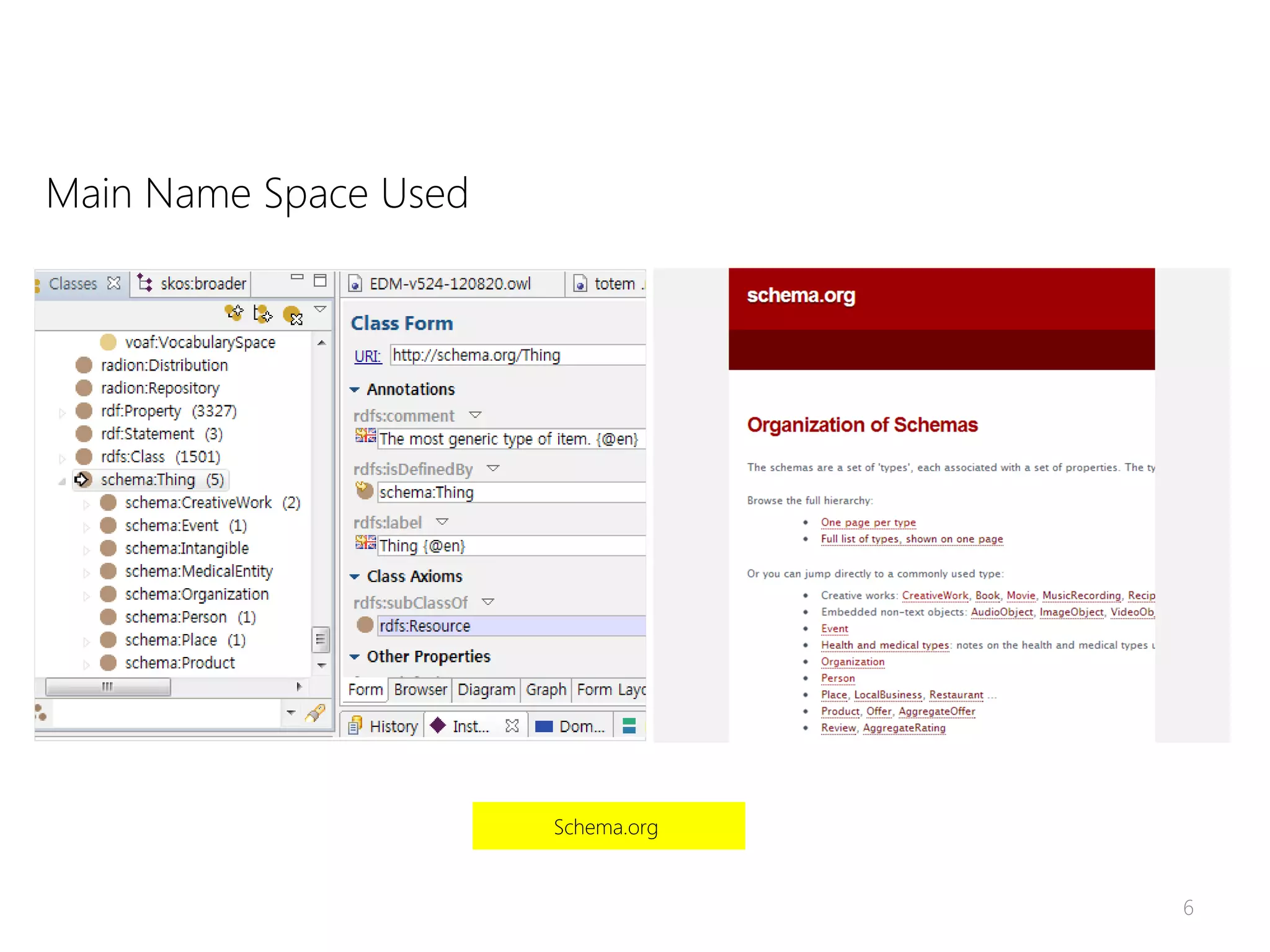This screenshot has height=952, width=1270.
Task: Close the Instances tab
Action: coord(512,726)
